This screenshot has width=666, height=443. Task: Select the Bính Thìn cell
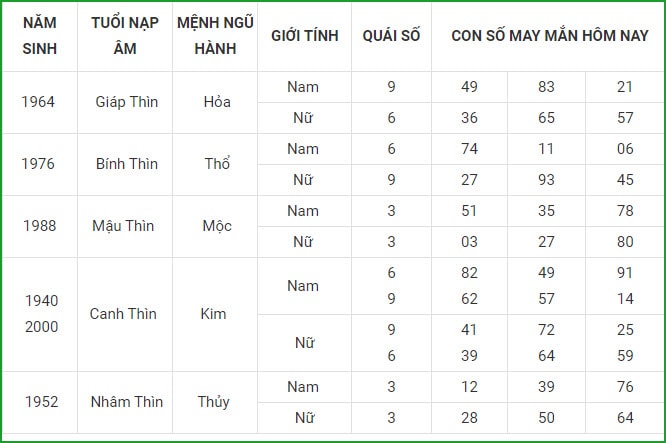click(x=127, y=164)
